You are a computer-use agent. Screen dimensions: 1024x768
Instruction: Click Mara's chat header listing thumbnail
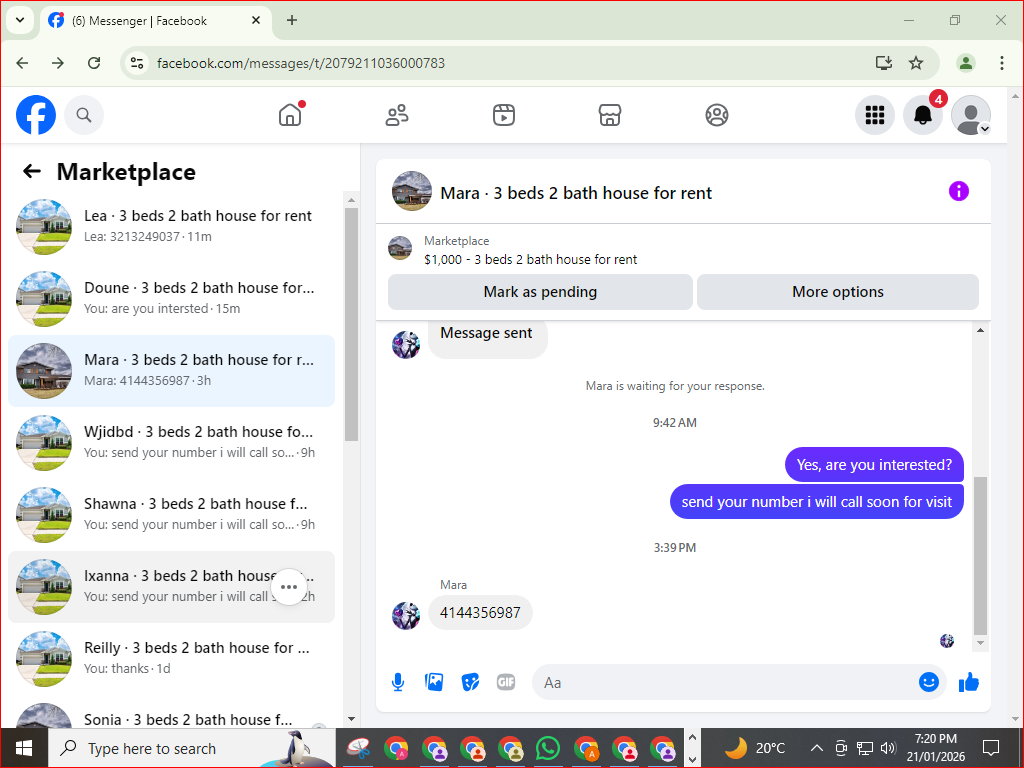(x=411, y=191)
